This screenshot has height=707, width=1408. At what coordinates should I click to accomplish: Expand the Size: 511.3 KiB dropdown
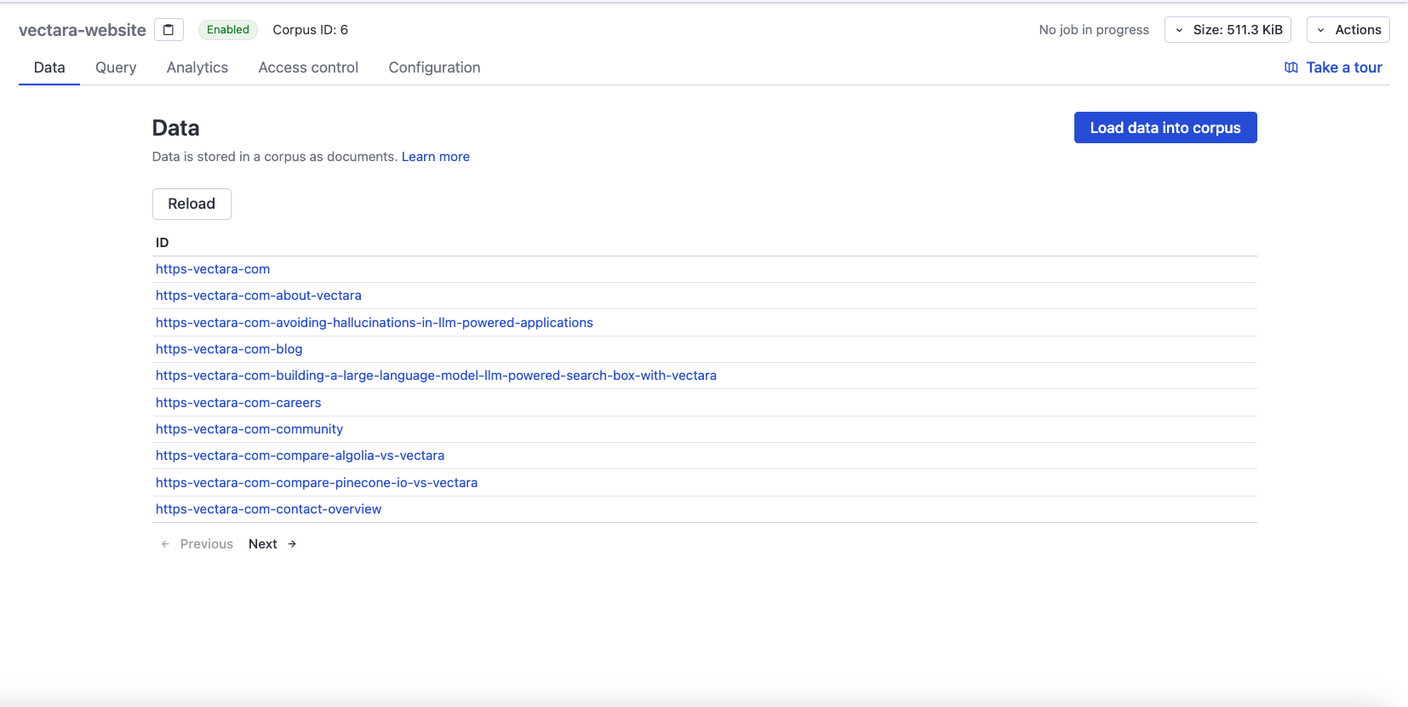pos(1227,30)
